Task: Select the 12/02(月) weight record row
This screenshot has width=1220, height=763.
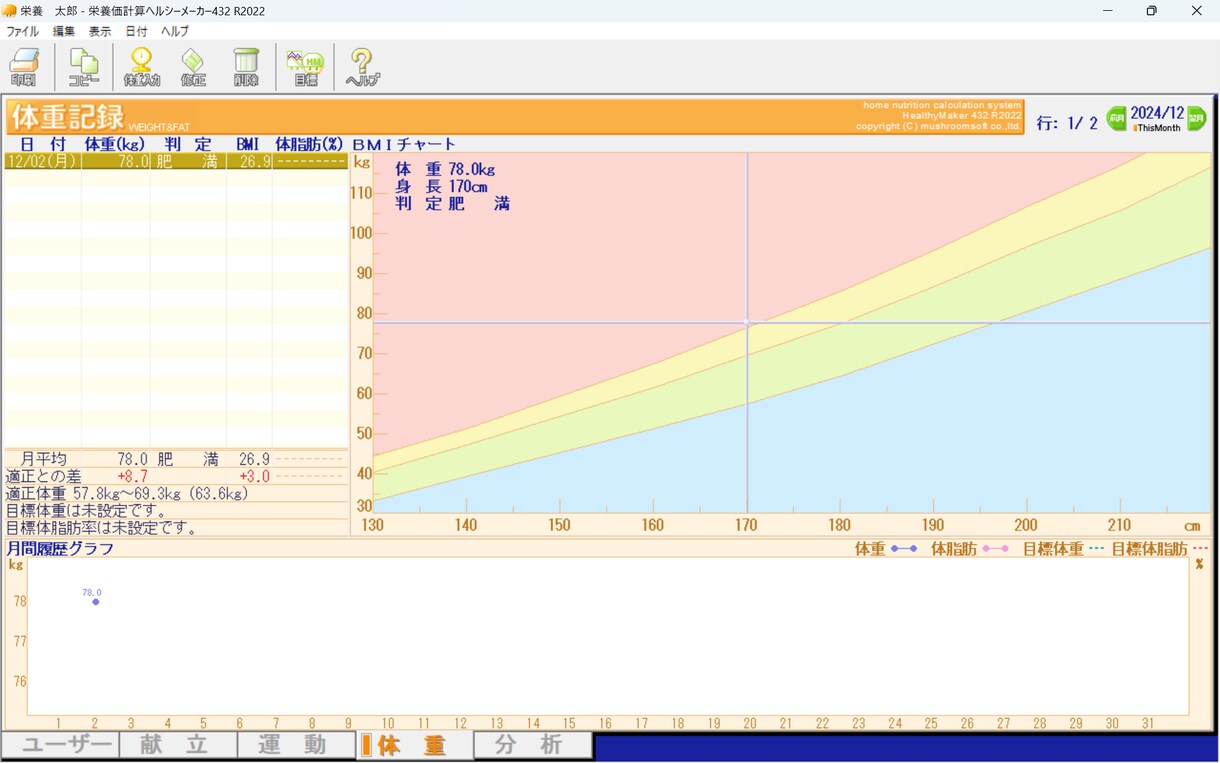Action: pyautogui.click(x=176, y=161)
